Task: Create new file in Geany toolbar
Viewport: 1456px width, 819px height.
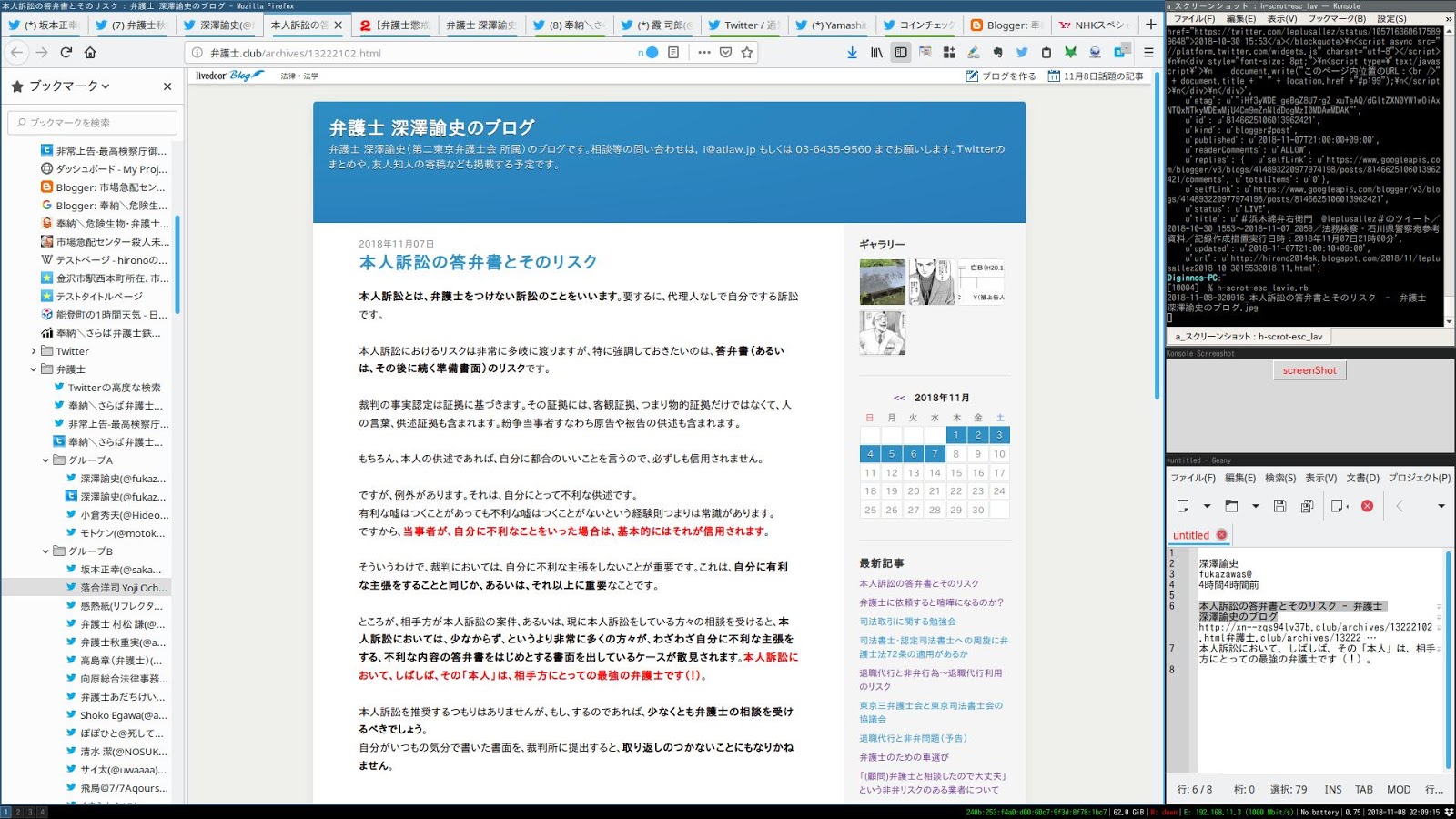Action: point(1183,506)
